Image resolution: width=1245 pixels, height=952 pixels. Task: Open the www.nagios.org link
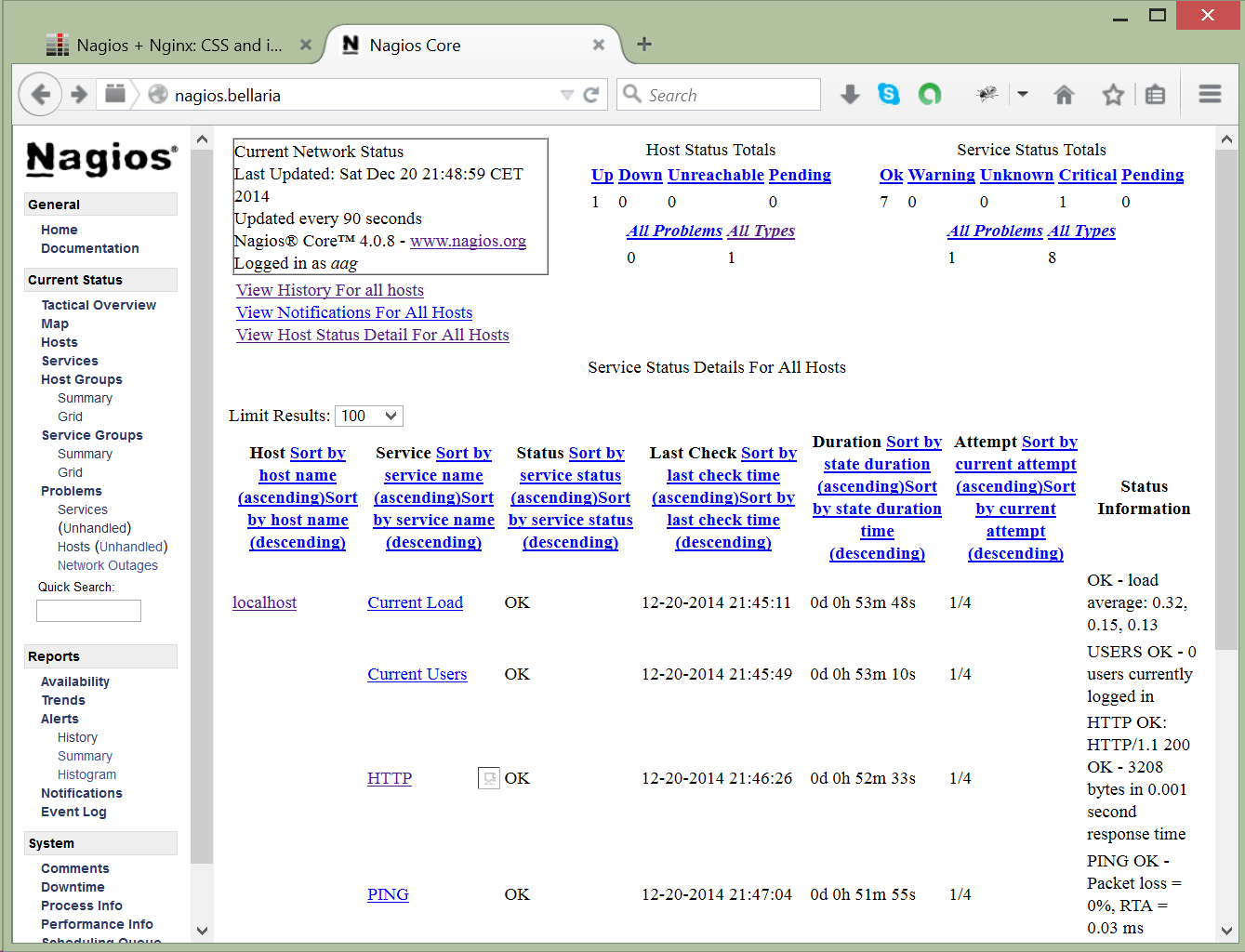468,241
